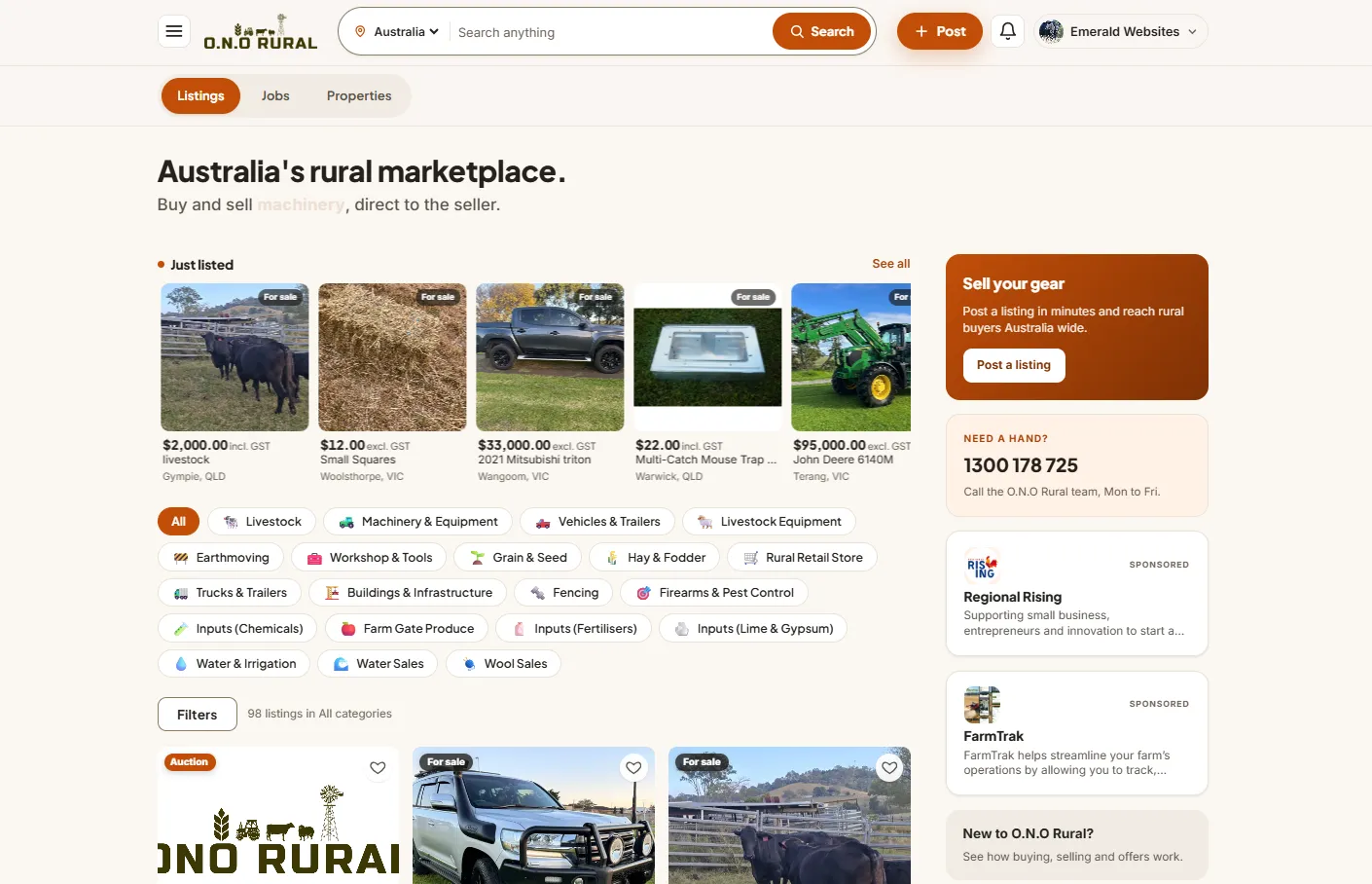The width and height of the screenshot is (1372, 884).
Task: Open the Small Squares hay listing thumbnail
Action: tap(392, 357)
